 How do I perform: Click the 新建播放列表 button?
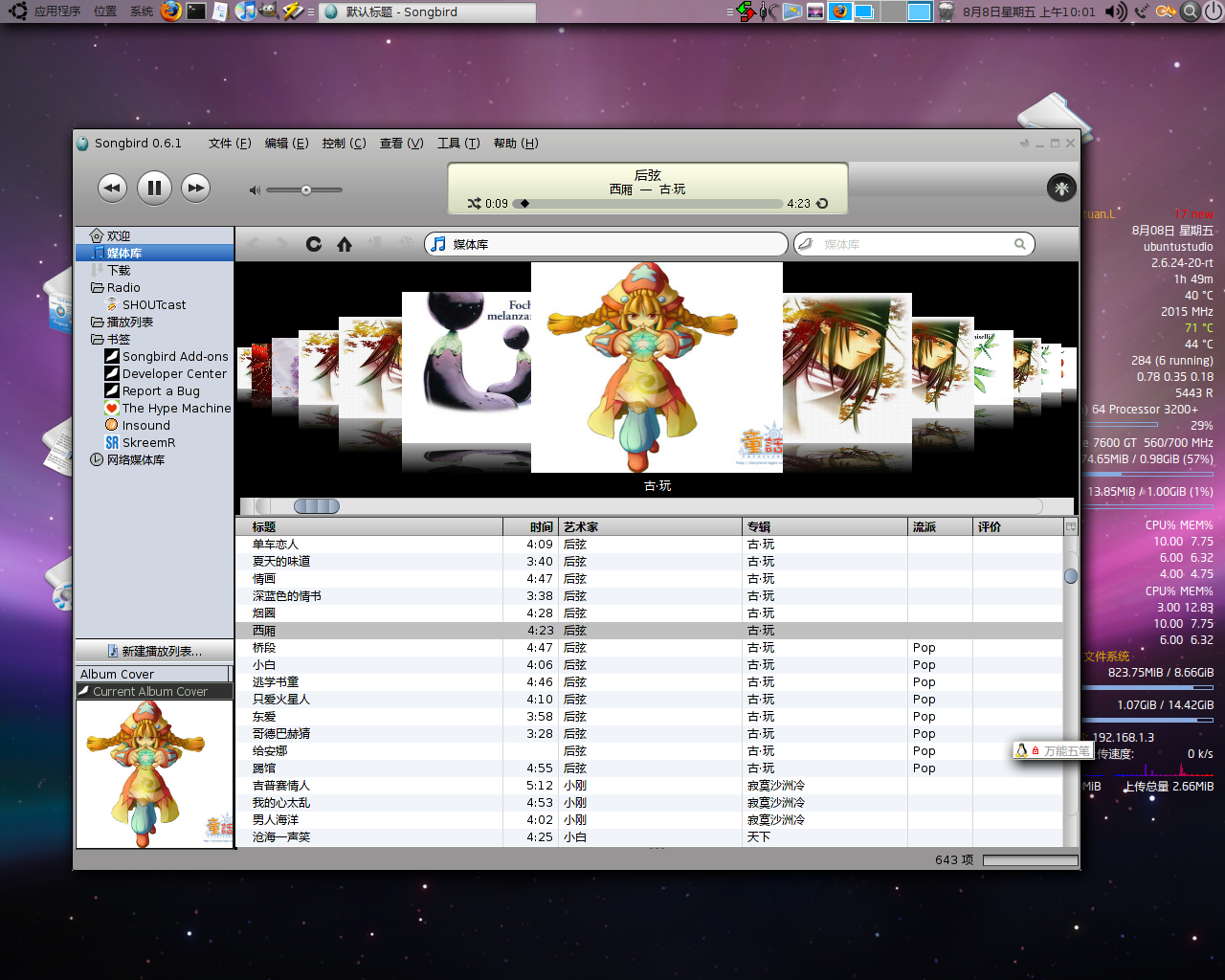coord(154,651)
